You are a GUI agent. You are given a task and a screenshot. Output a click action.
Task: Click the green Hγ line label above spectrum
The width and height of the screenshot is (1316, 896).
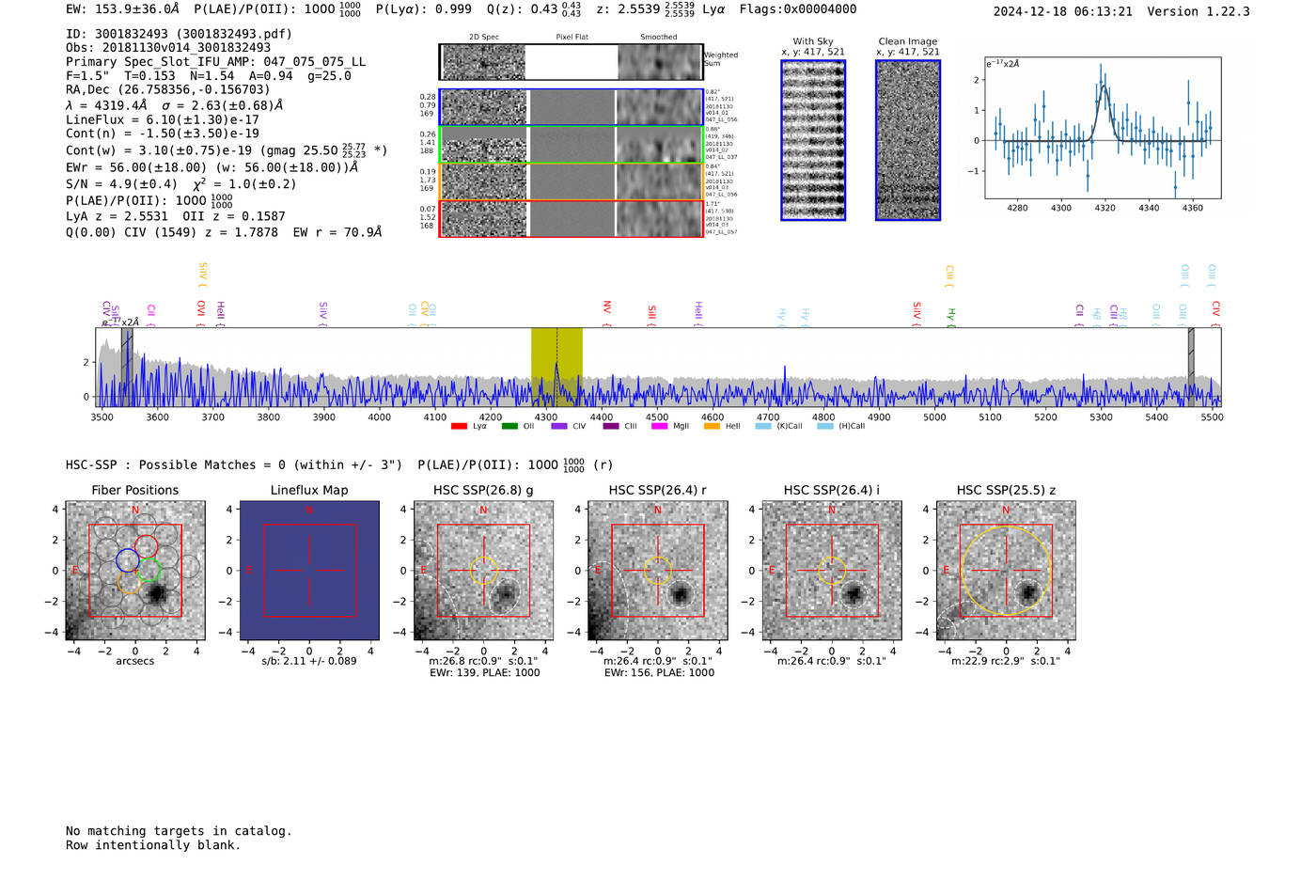coord(951,315)
